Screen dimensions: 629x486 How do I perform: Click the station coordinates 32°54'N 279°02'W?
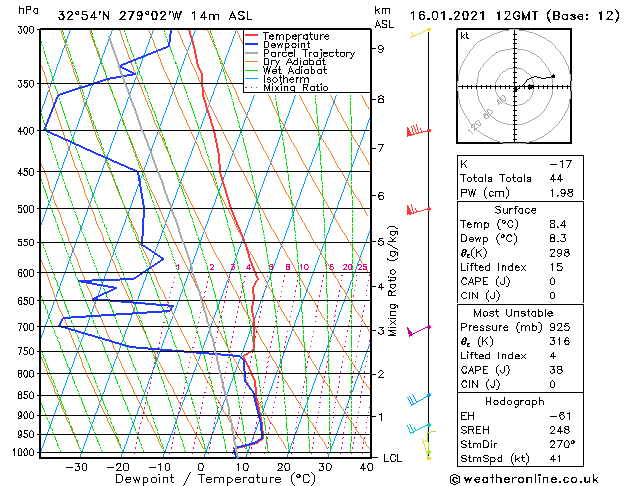[120, 16]
